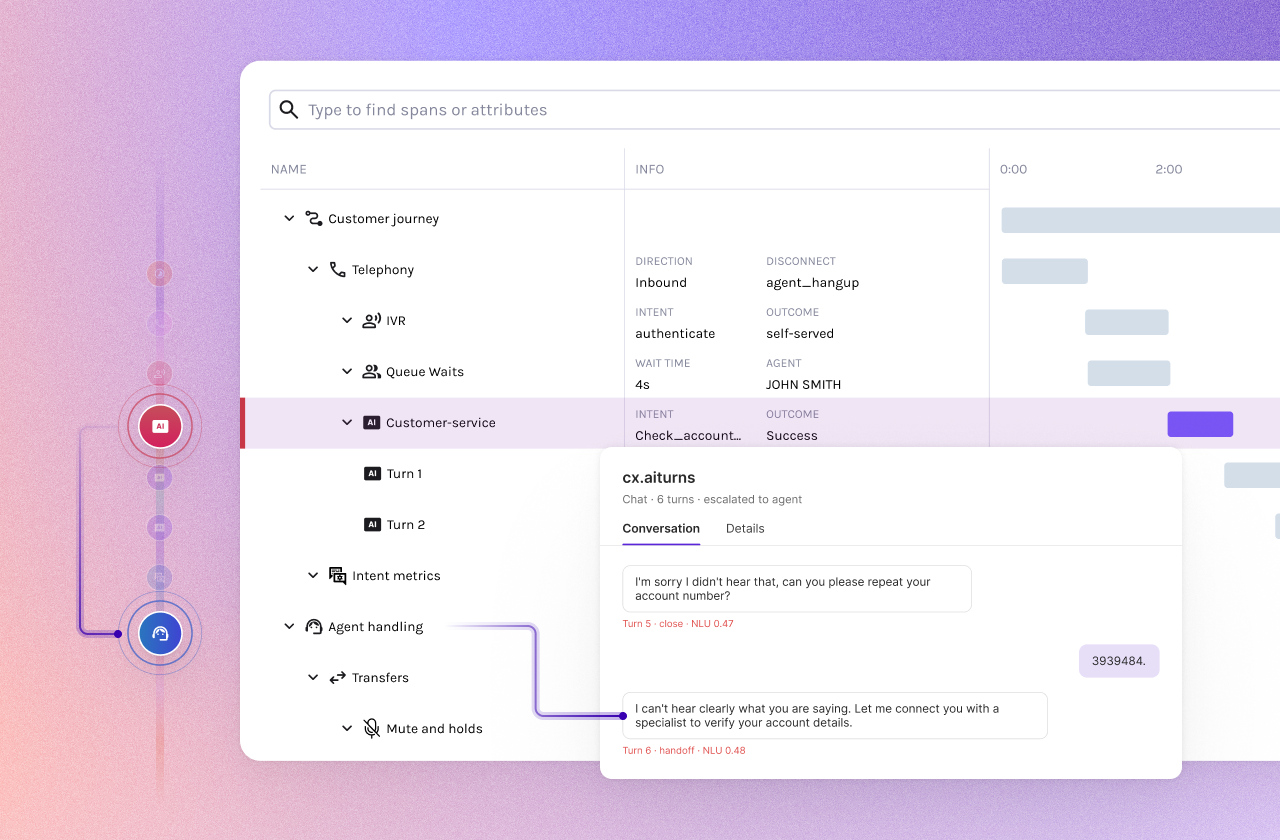Click the 'Turn 6 · handoff · NLU 0.48' label
Image resolution: width=1280 pixels, height=840 pixels.
(x=684, y=750)
